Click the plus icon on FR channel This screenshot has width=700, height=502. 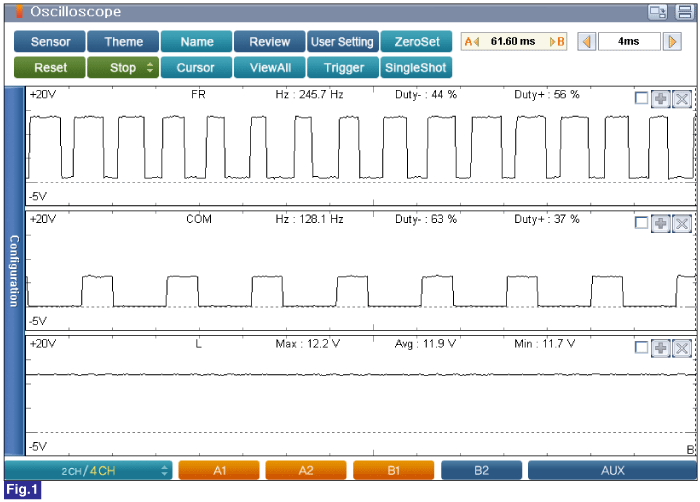(x=661, y=98)
